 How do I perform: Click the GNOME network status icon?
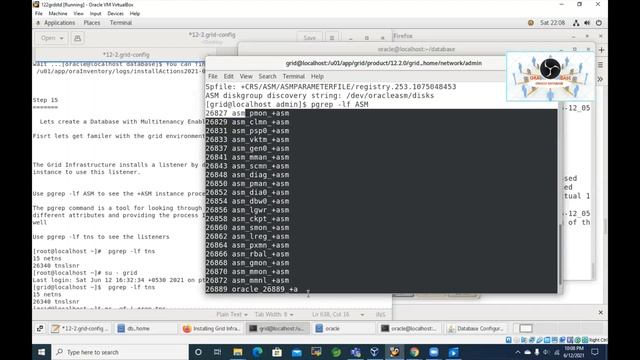point(576,23)
